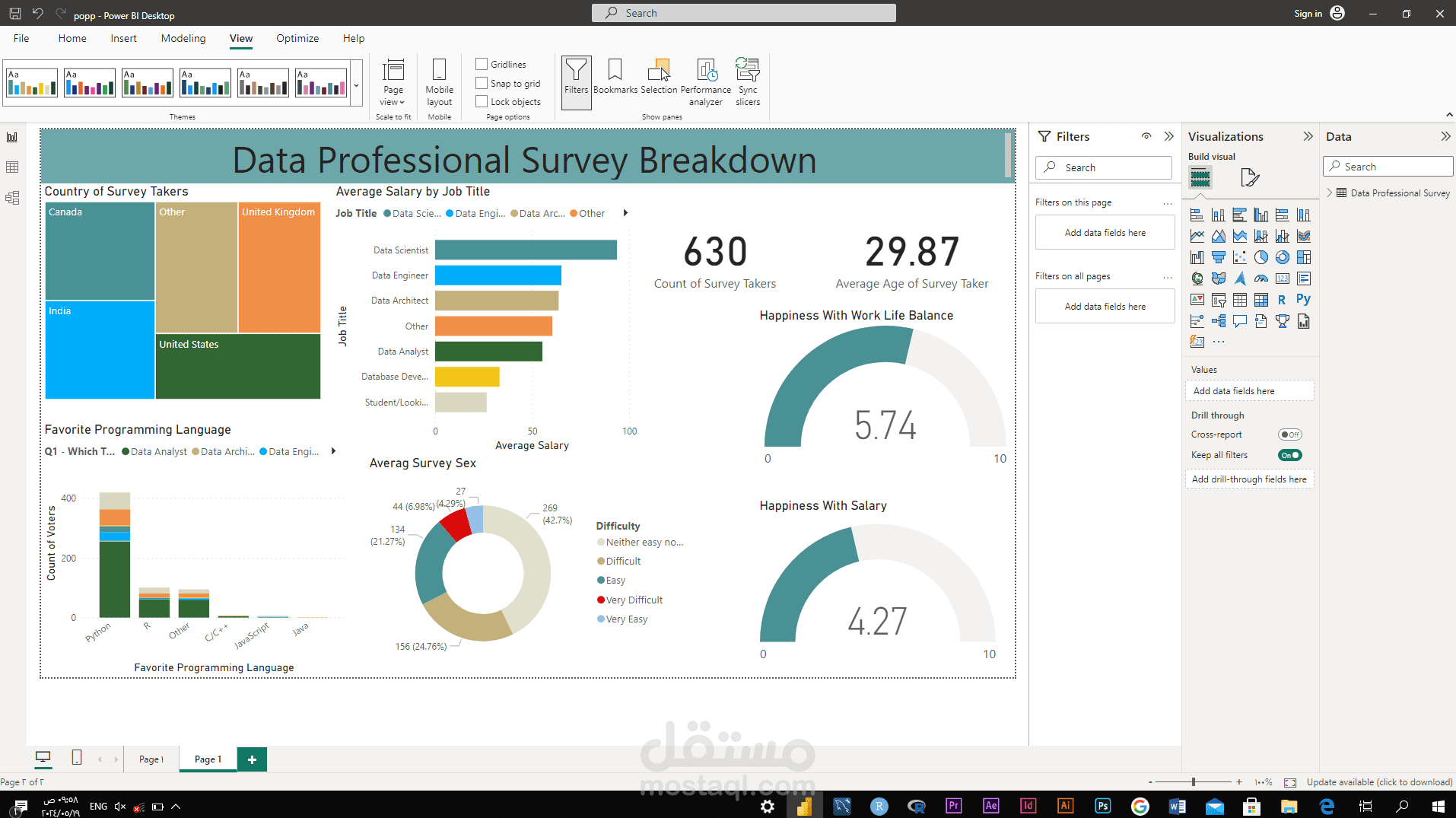Open the Optimize ribbon tab

(x=297, y=38)
